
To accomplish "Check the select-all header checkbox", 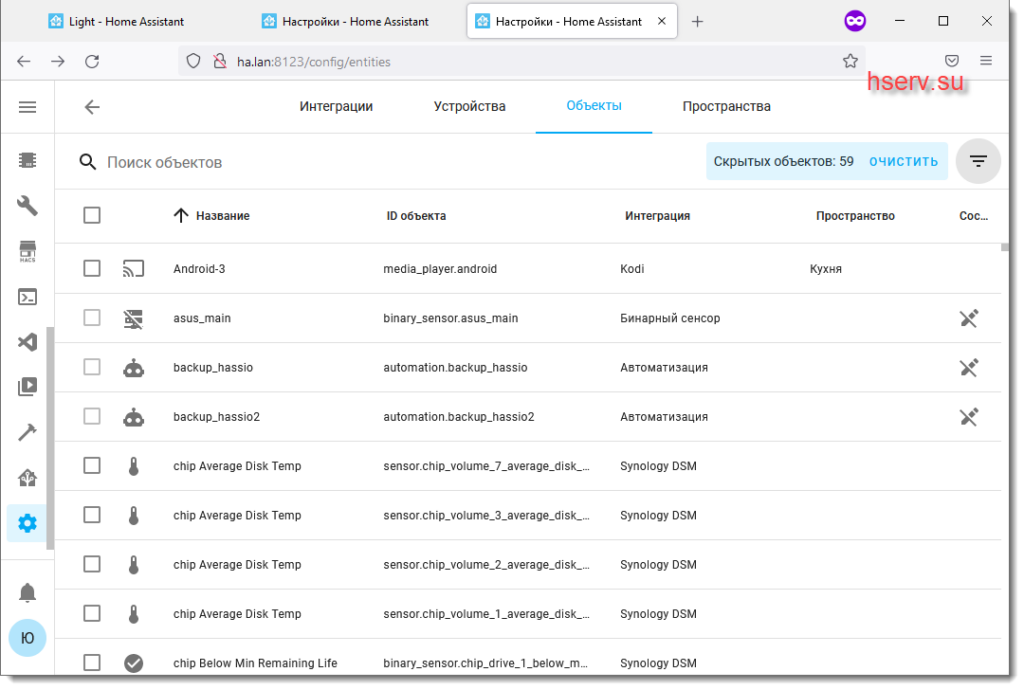I will point(92,215).
